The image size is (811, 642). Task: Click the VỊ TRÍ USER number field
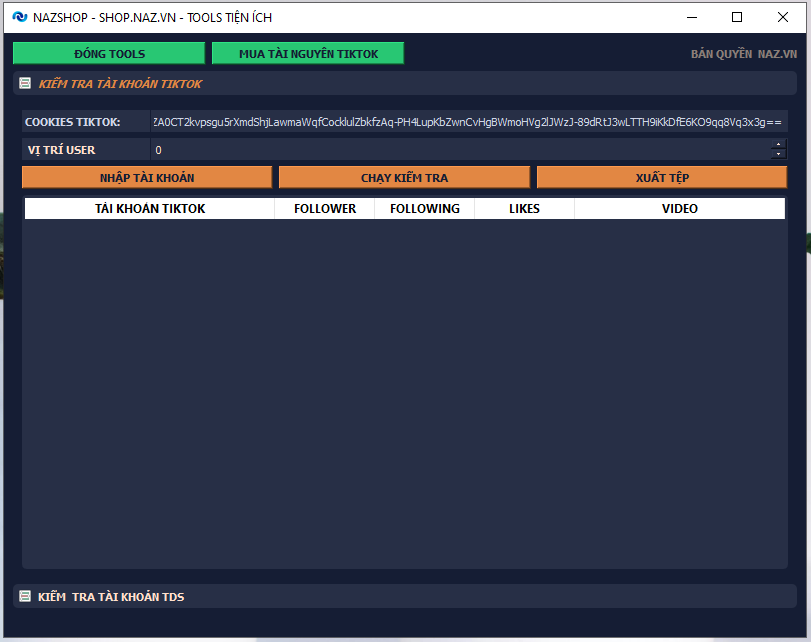click(460, 150)
